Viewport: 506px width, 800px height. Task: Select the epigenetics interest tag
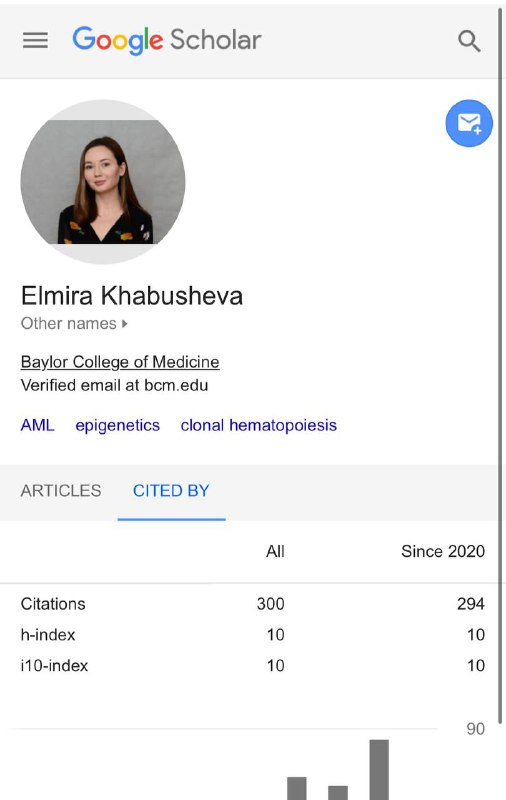(x=117, y=425)
